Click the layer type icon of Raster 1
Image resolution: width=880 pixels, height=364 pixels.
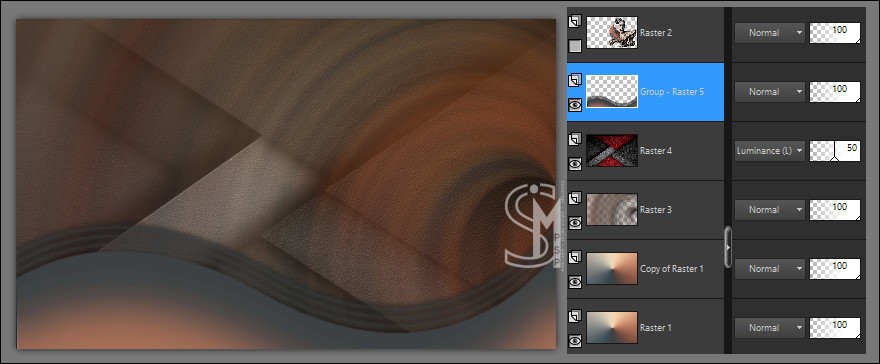pos(574,317)
